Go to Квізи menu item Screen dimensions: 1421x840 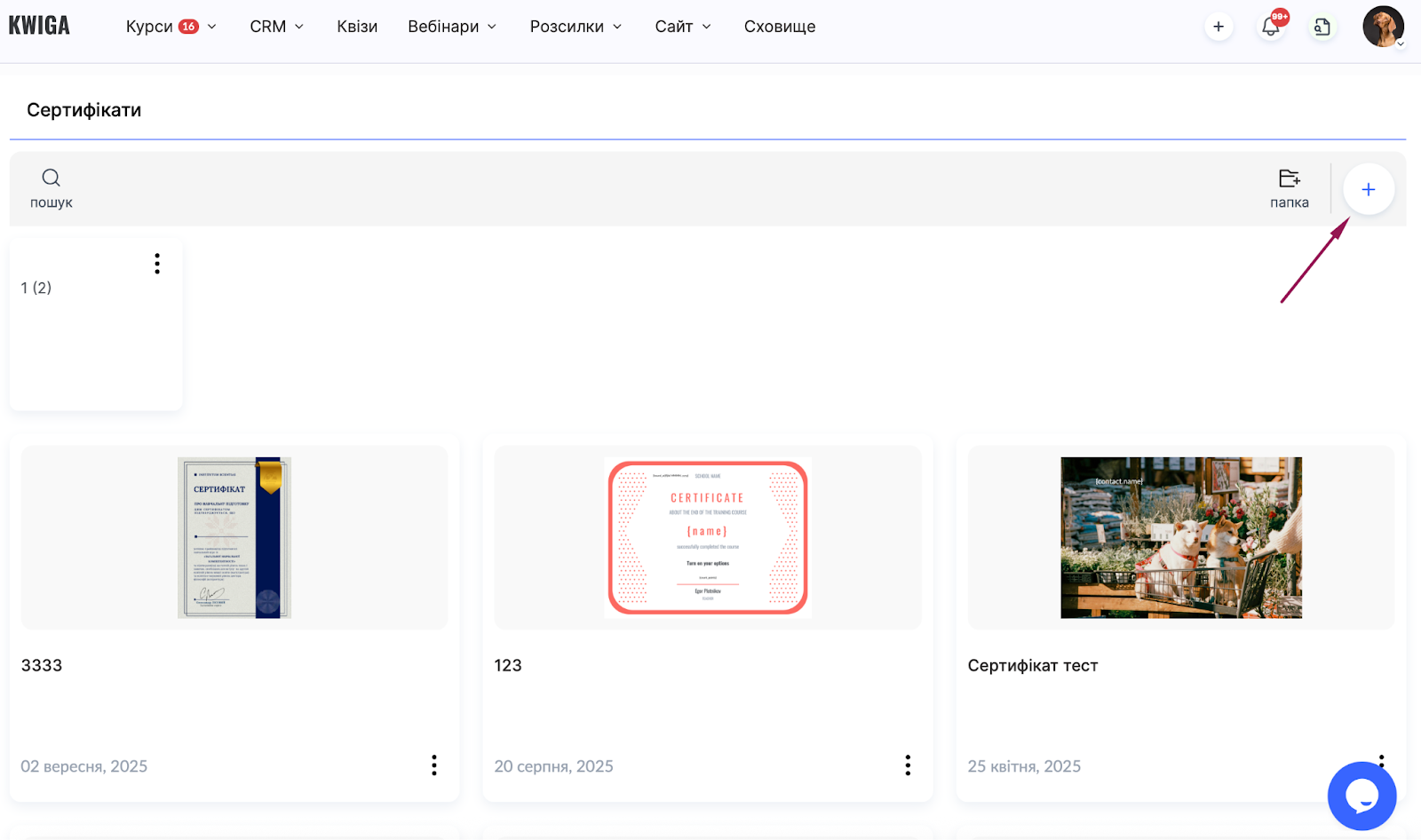click(x=357, y=27)
